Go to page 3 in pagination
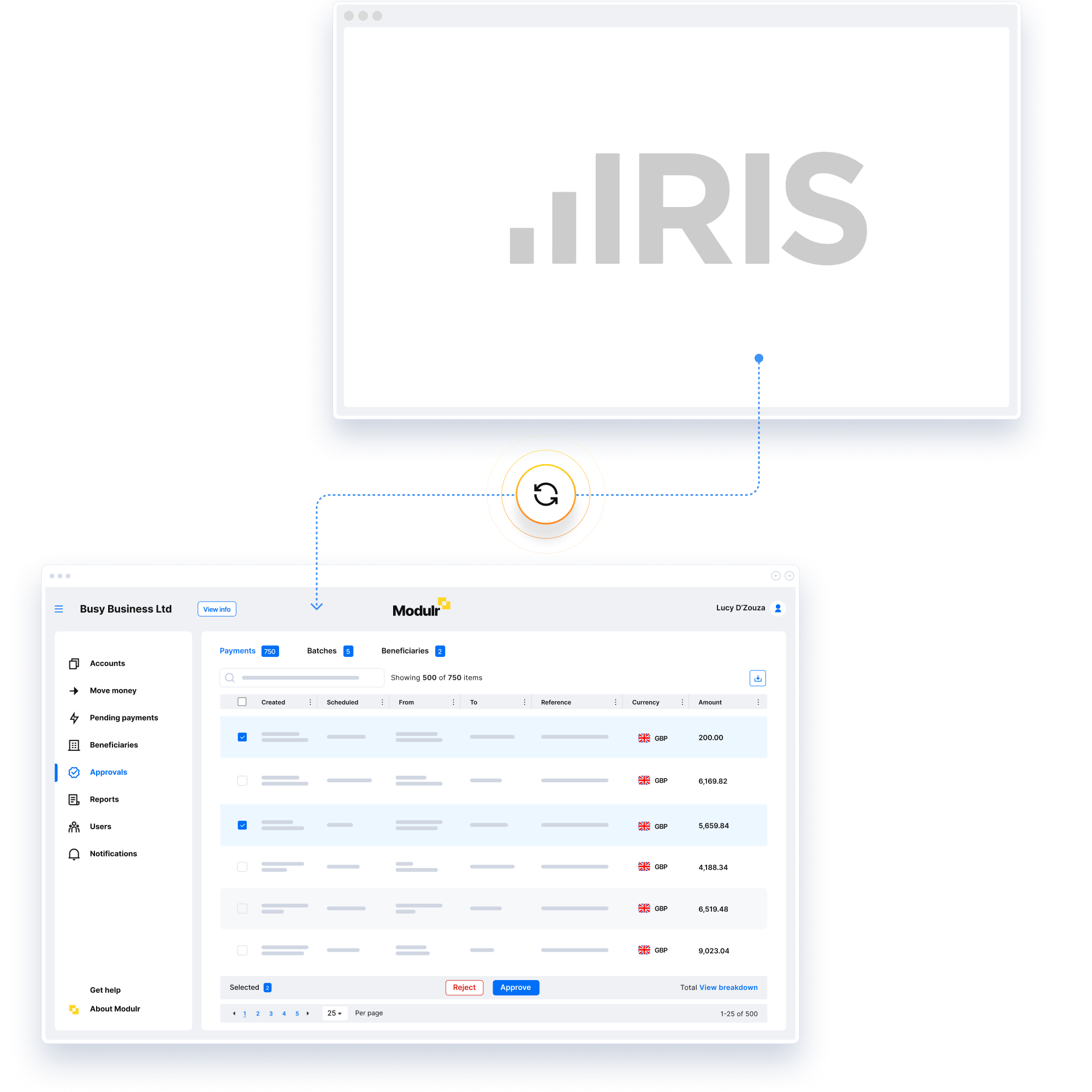 pyautogui.click(x=271, y=1014)
